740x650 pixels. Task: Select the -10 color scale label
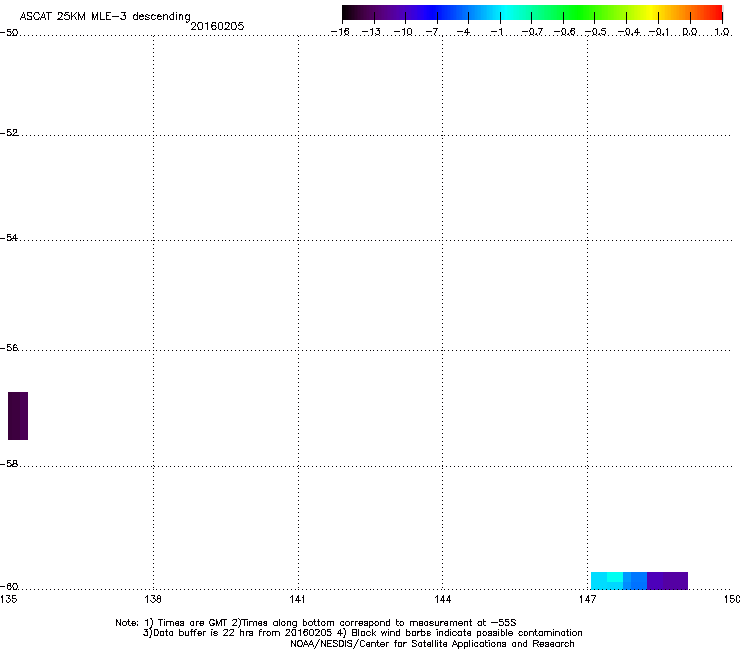click(403, 32)
